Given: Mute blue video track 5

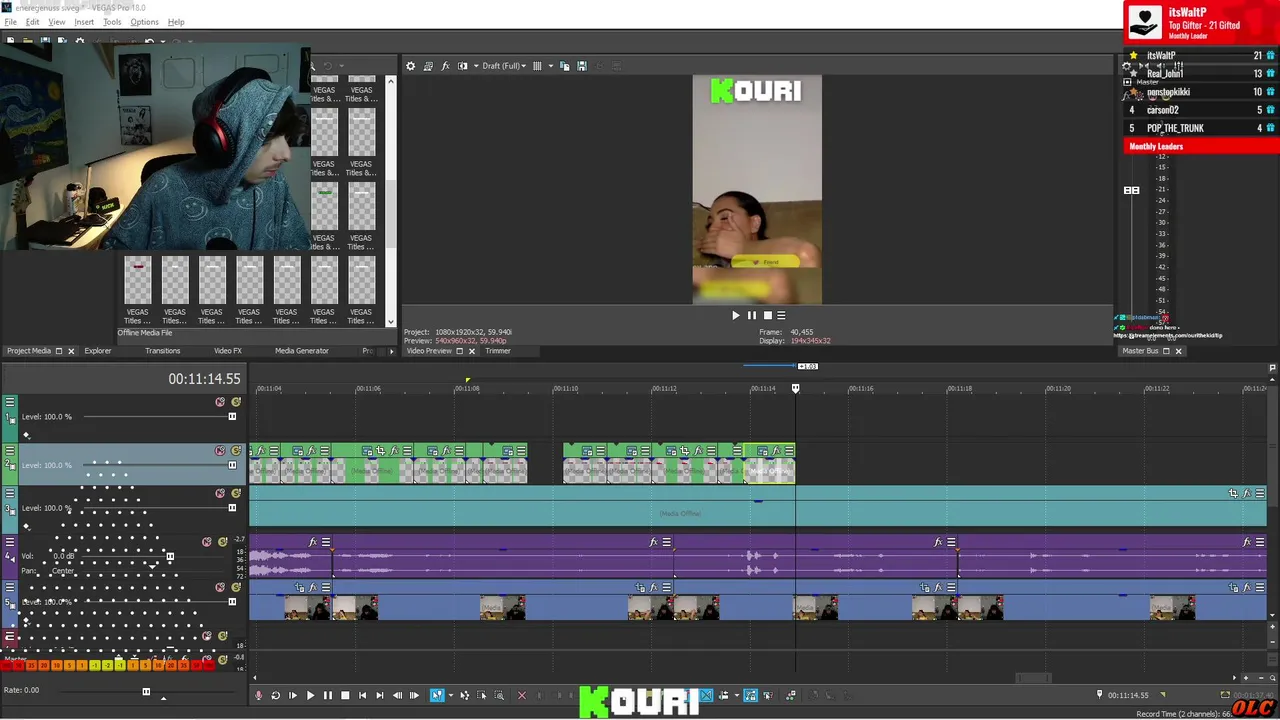Looking at the screenshot, I should click(220, 587).
